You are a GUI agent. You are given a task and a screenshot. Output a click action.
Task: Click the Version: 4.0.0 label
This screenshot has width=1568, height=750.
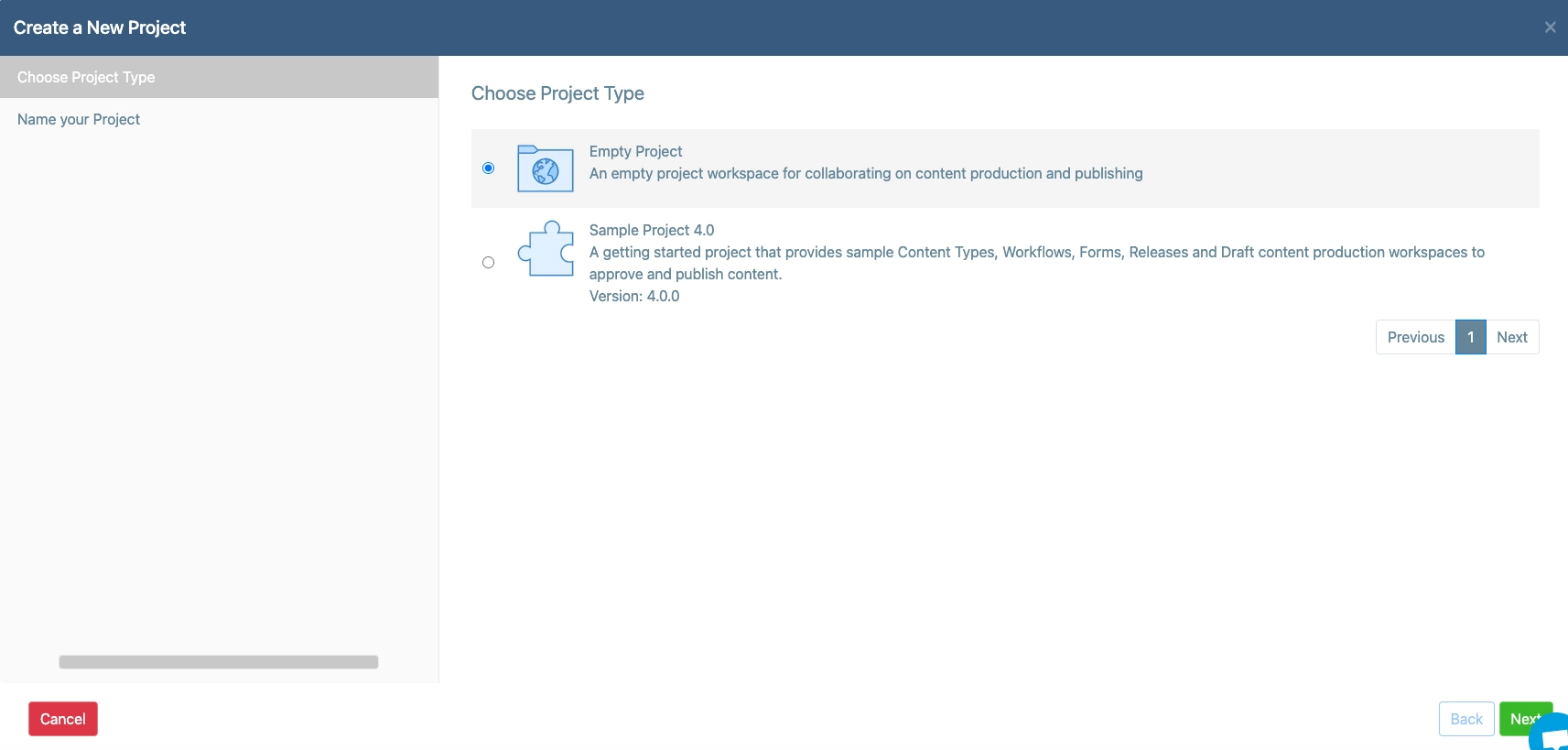click(633, 296)
